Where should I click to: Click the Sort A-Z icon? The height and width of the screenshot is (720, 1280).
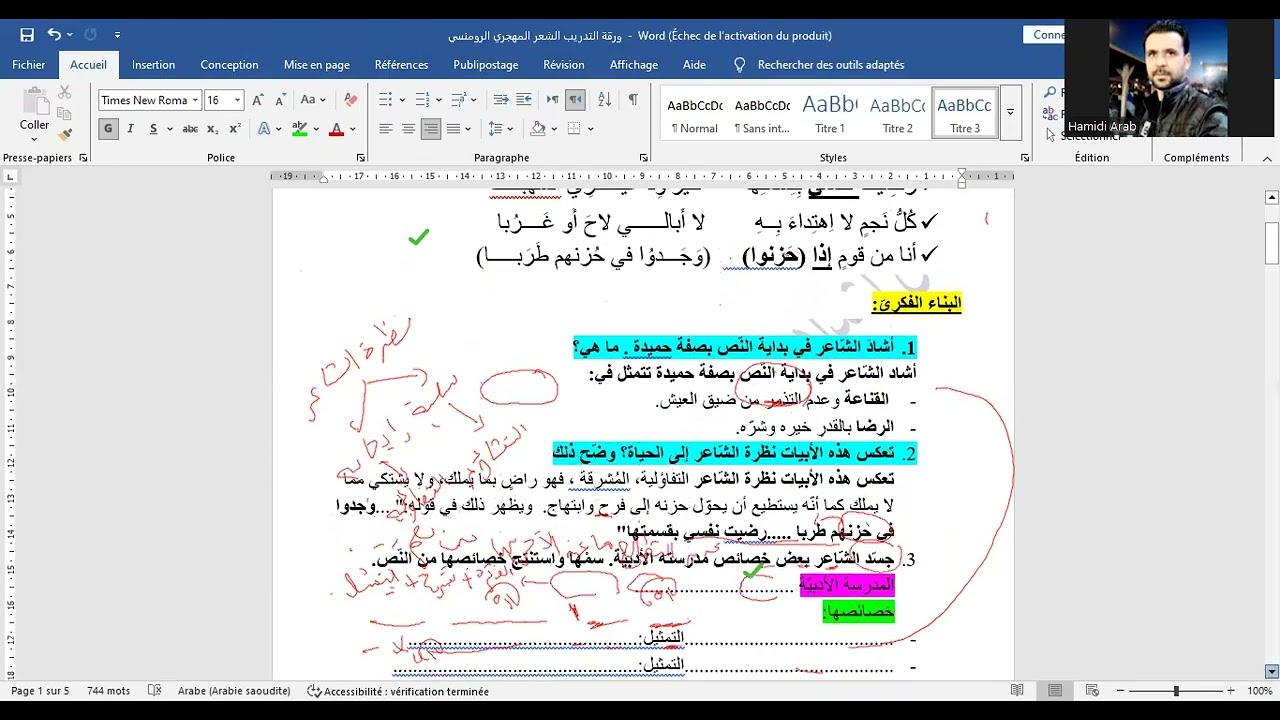[x=604, y=100]
